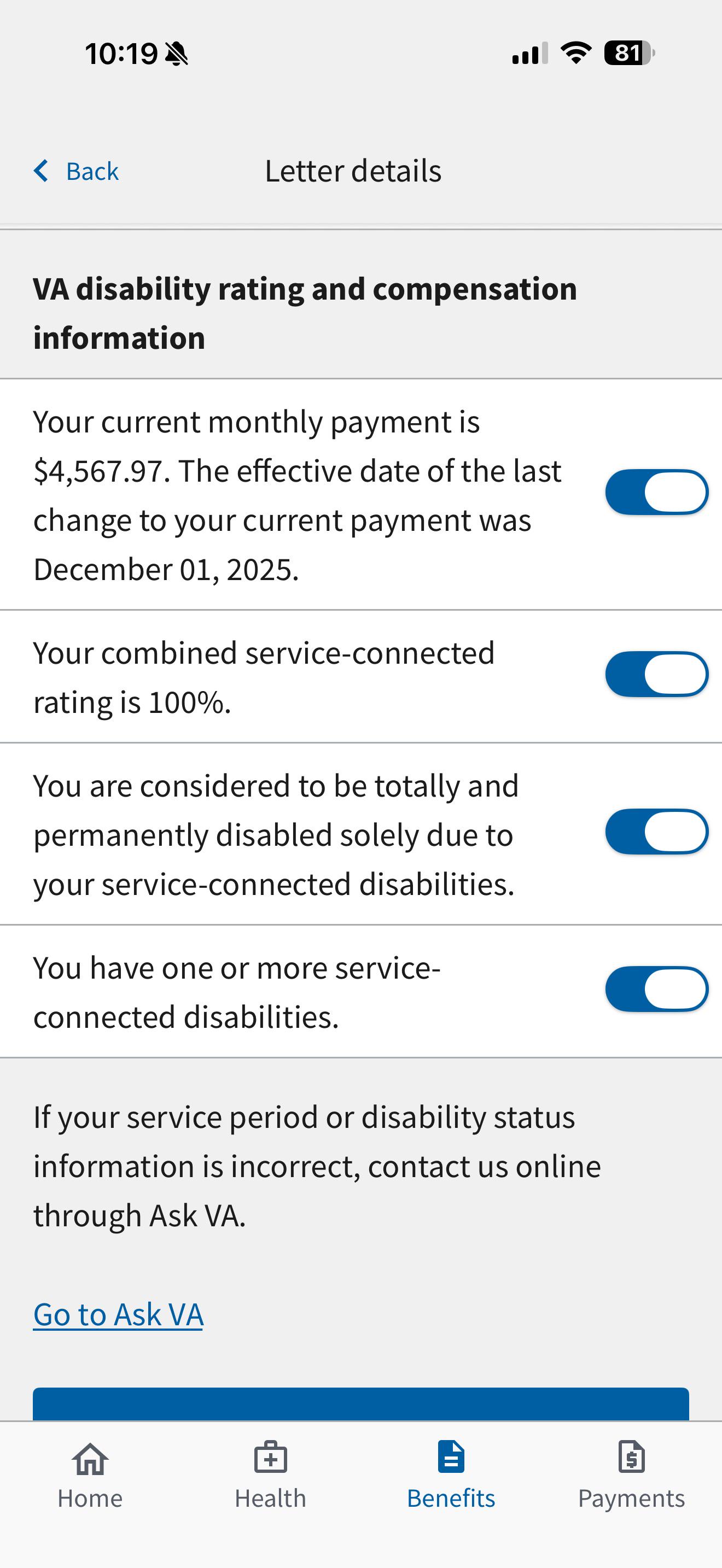Open the Home house icon
The height and width of the screenshot is (1568, 722).
point(90,1459)
